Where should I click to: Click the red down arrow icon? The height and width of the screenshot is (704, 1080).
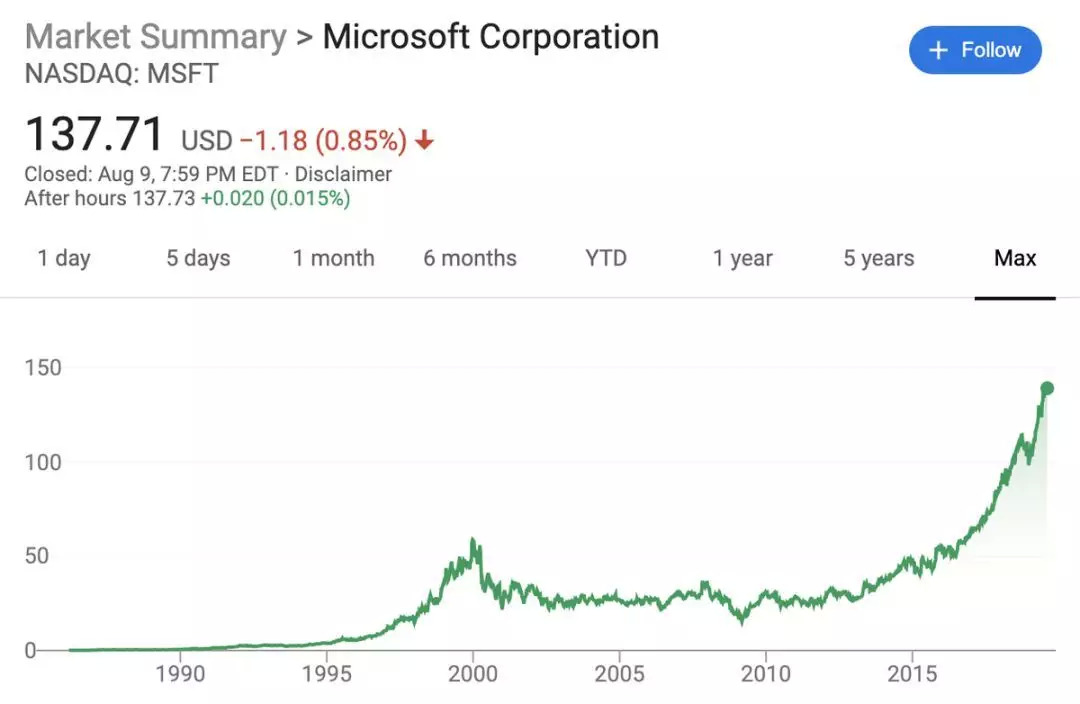click(x=425, y=142)
